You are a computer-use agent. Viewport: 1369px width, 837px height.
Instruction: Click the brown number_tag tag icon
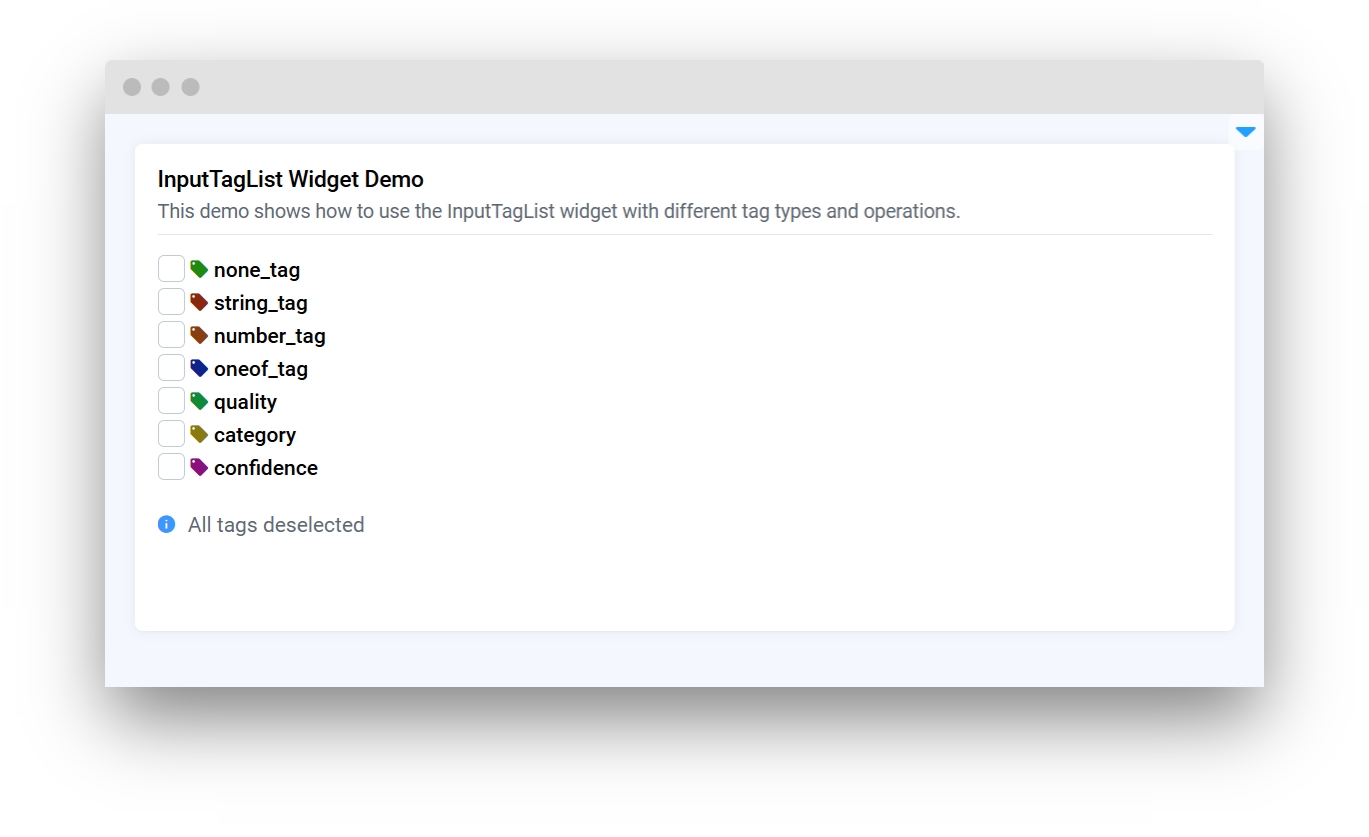pos(199,335)
